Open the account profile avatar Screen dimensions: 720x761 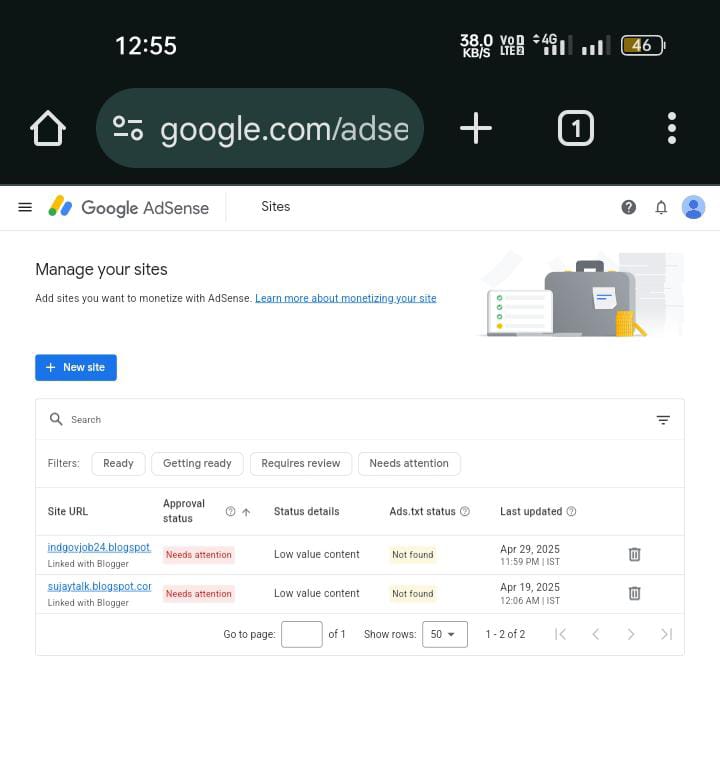point(693,207)
